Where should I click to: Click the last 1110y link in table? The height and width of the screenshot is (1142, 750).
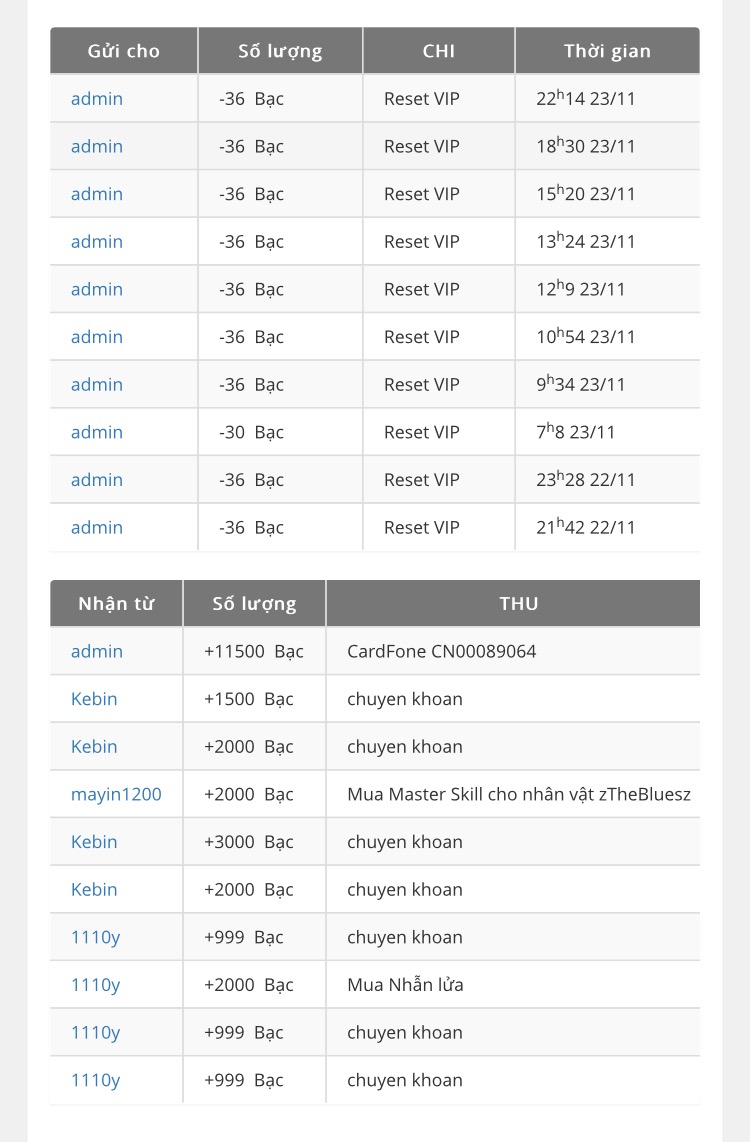coord(95,1080)
